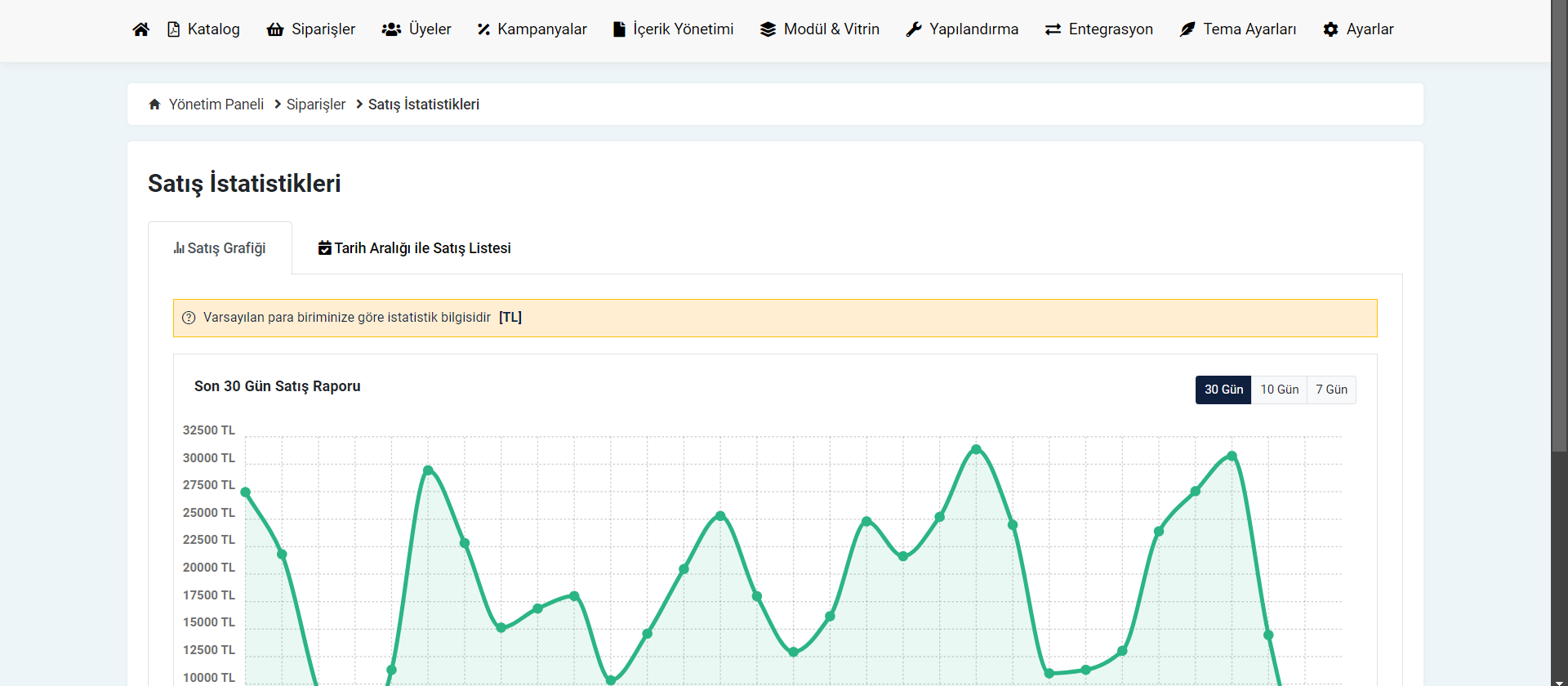
Task: Click the Kampanyalar percent icon
Action: pyautogui.click(x=483, y=29)
